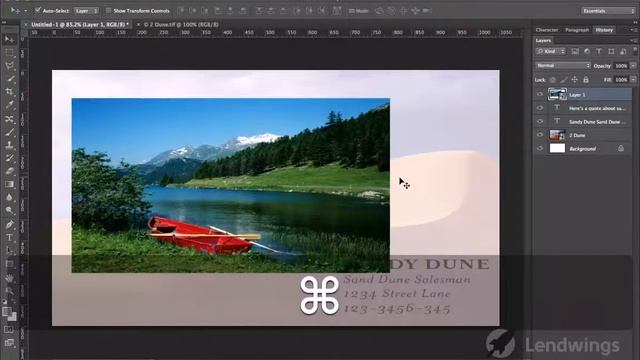Change screen mode icon at toolbar bottom

[x=9, y=342]
